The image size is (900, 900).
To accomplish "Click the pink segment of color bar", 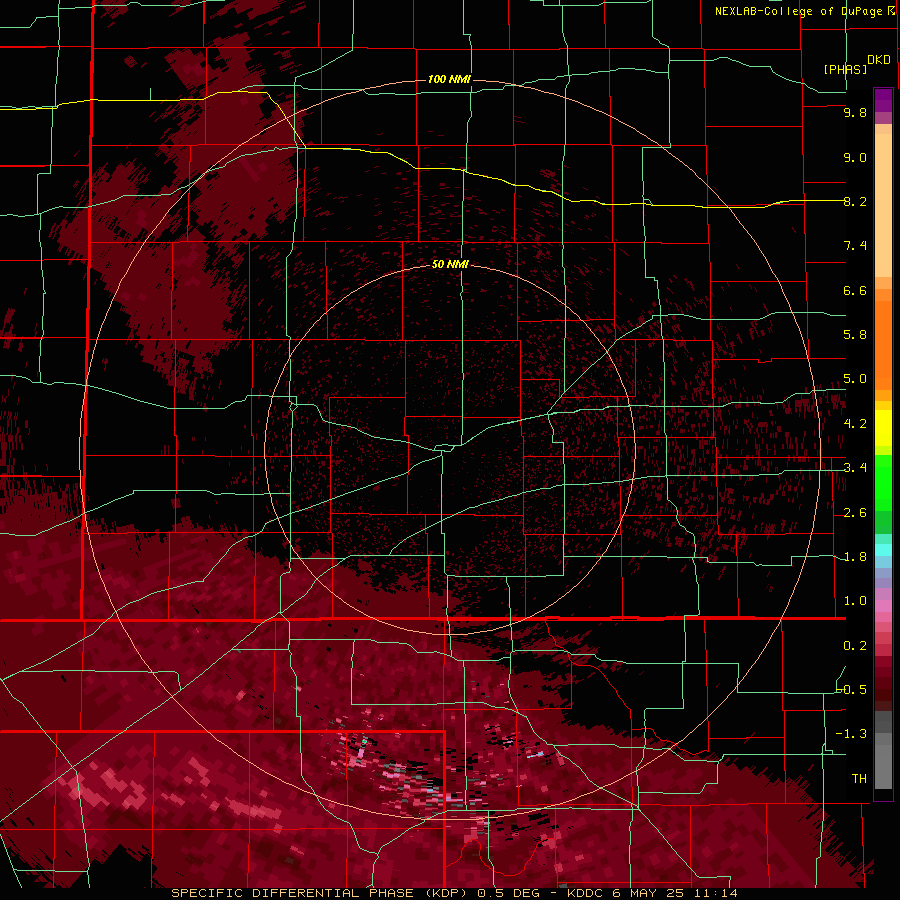I will [x=883, y=606].
